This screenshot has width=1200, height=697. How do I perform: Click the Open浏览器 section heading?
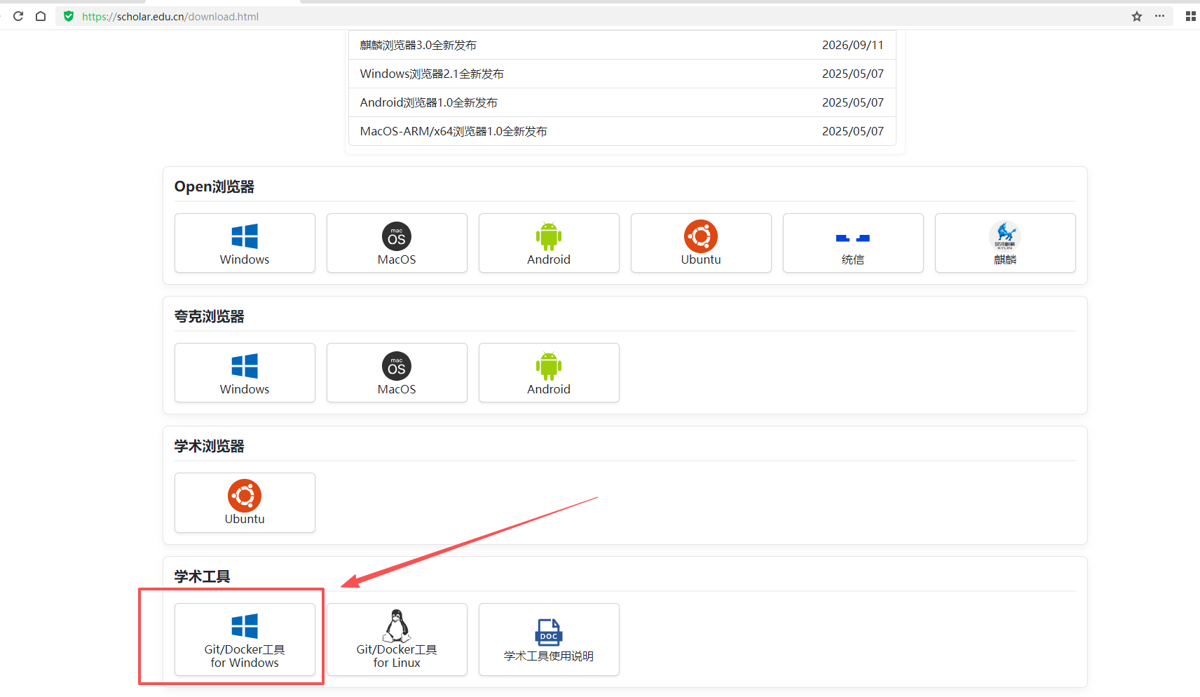tap(214, 187)
